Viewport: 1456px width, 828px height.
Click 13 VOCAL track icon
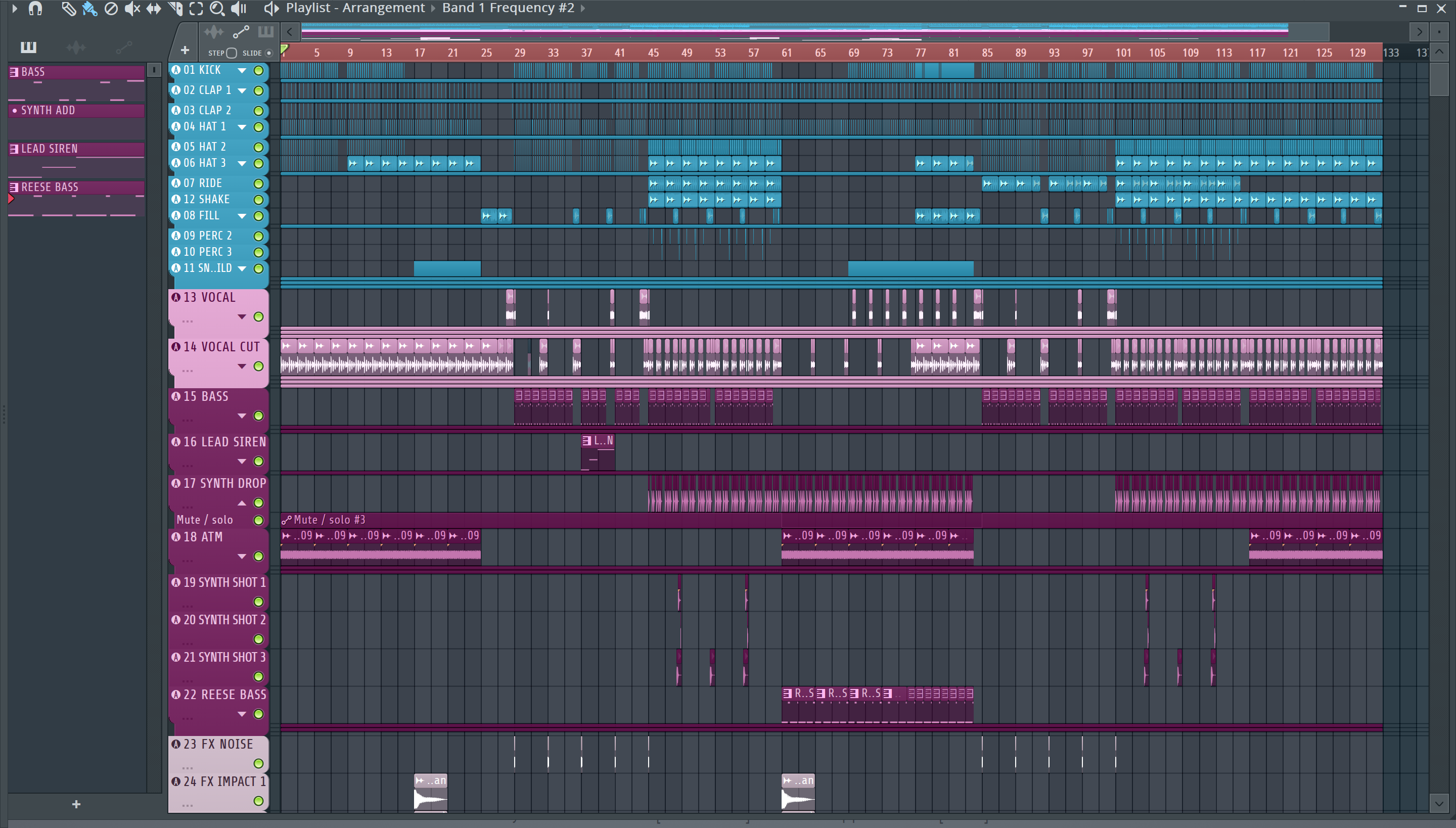pos(176,297)
